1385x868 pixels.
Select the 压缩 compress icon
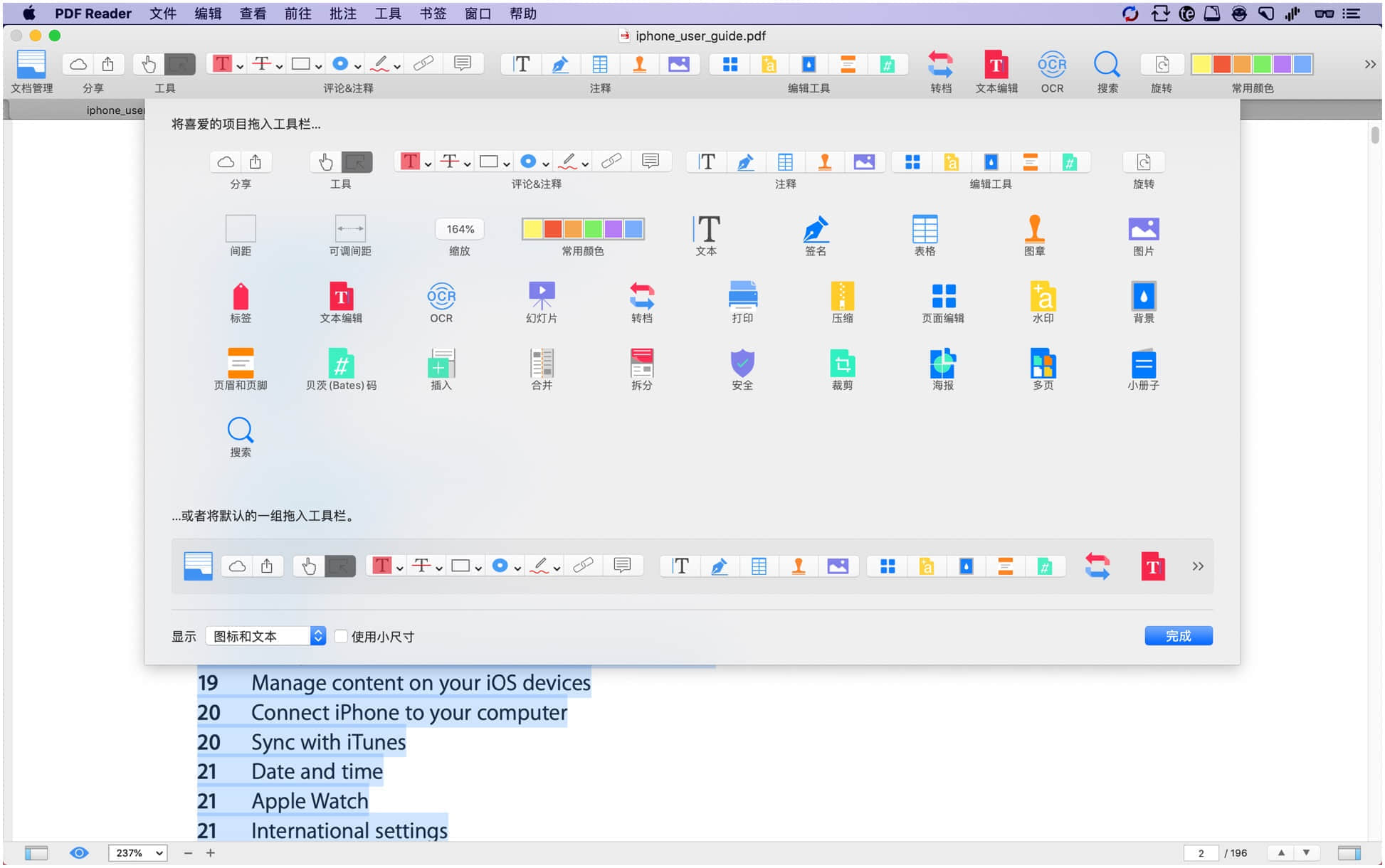(x=843, y=296)
